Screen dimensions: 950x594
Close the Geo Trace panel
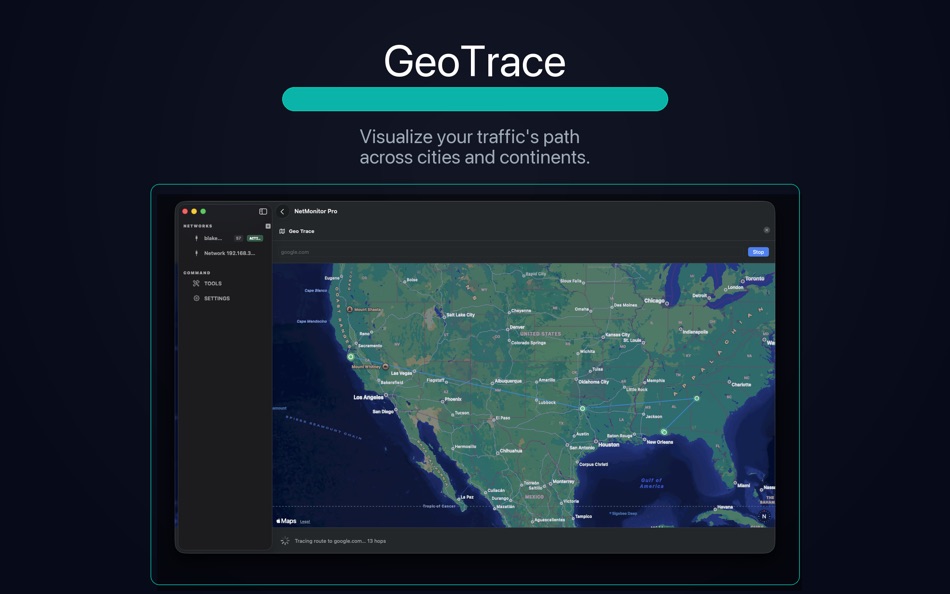tap(766, 230)
